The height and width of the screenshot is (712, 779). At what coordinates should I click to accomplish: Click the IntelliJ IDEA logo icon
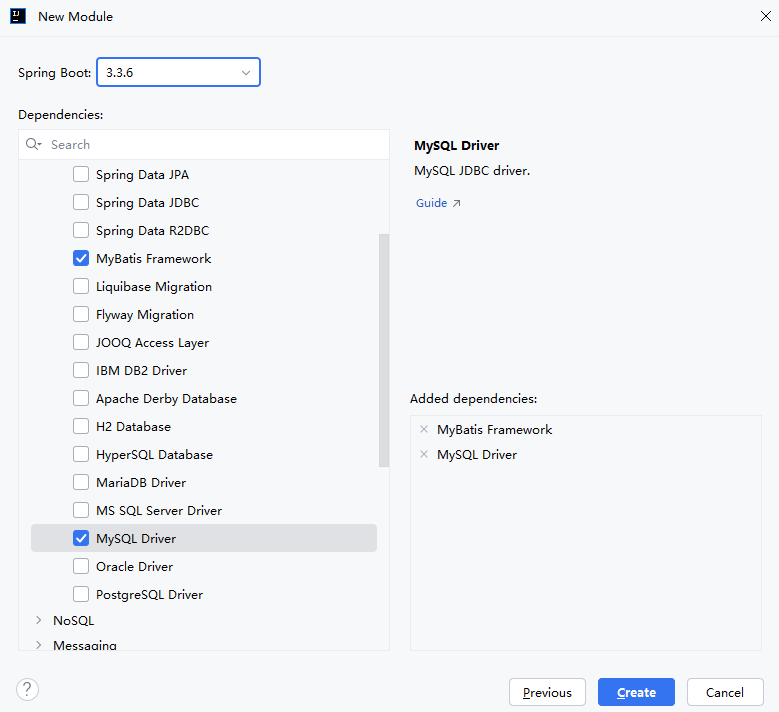(x=18, y=16)
